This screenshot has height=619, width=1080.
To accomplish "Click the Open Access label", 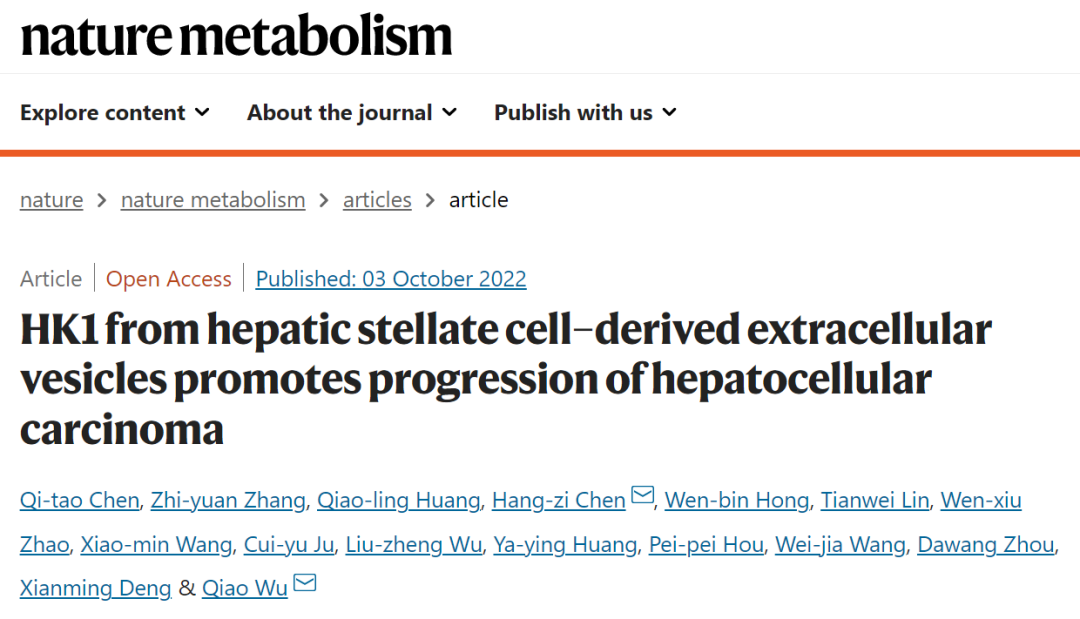I will click(x=168, y=278).
